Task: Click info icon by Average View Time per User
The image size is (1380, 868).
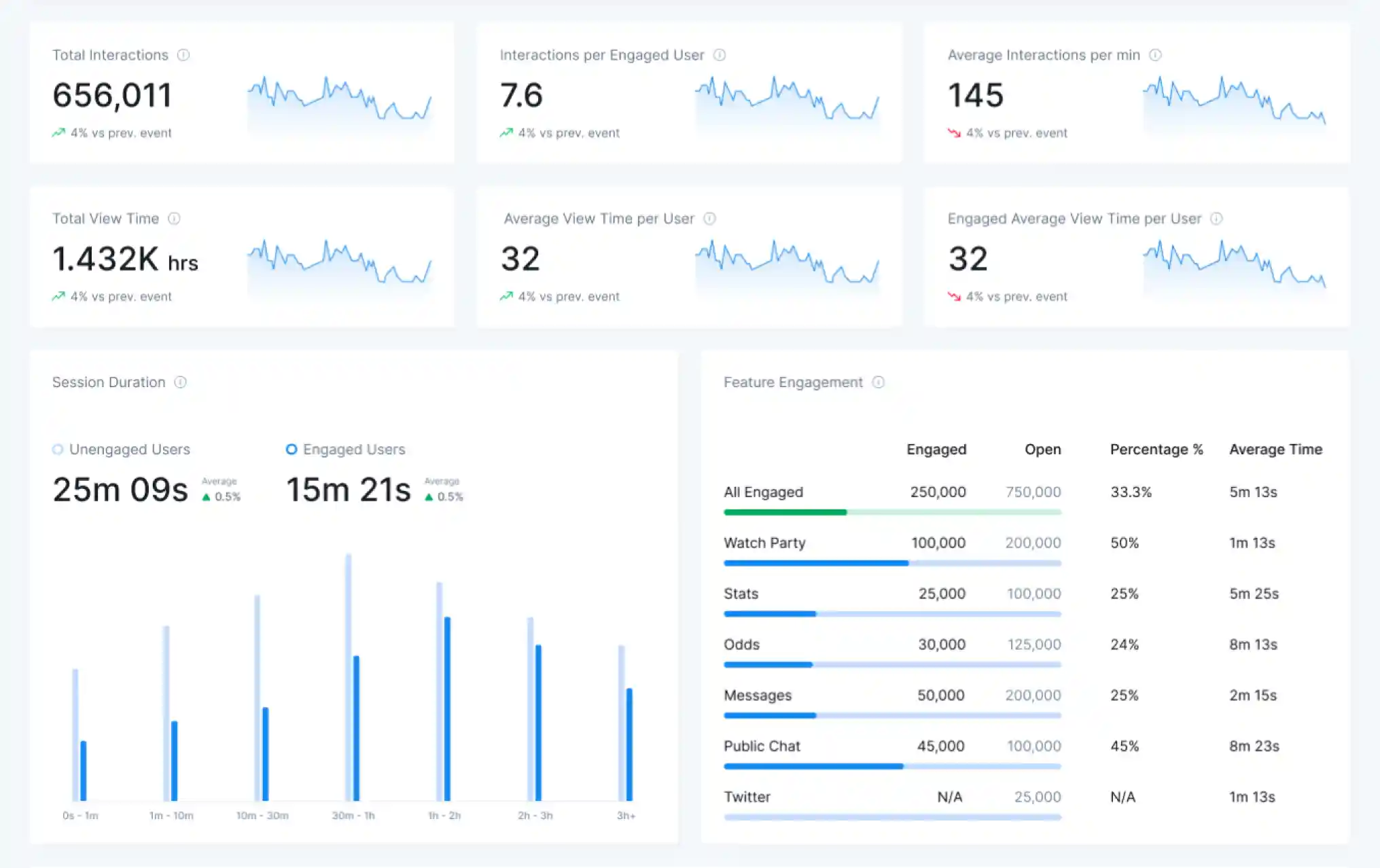Action: click(x=709, y=219)
